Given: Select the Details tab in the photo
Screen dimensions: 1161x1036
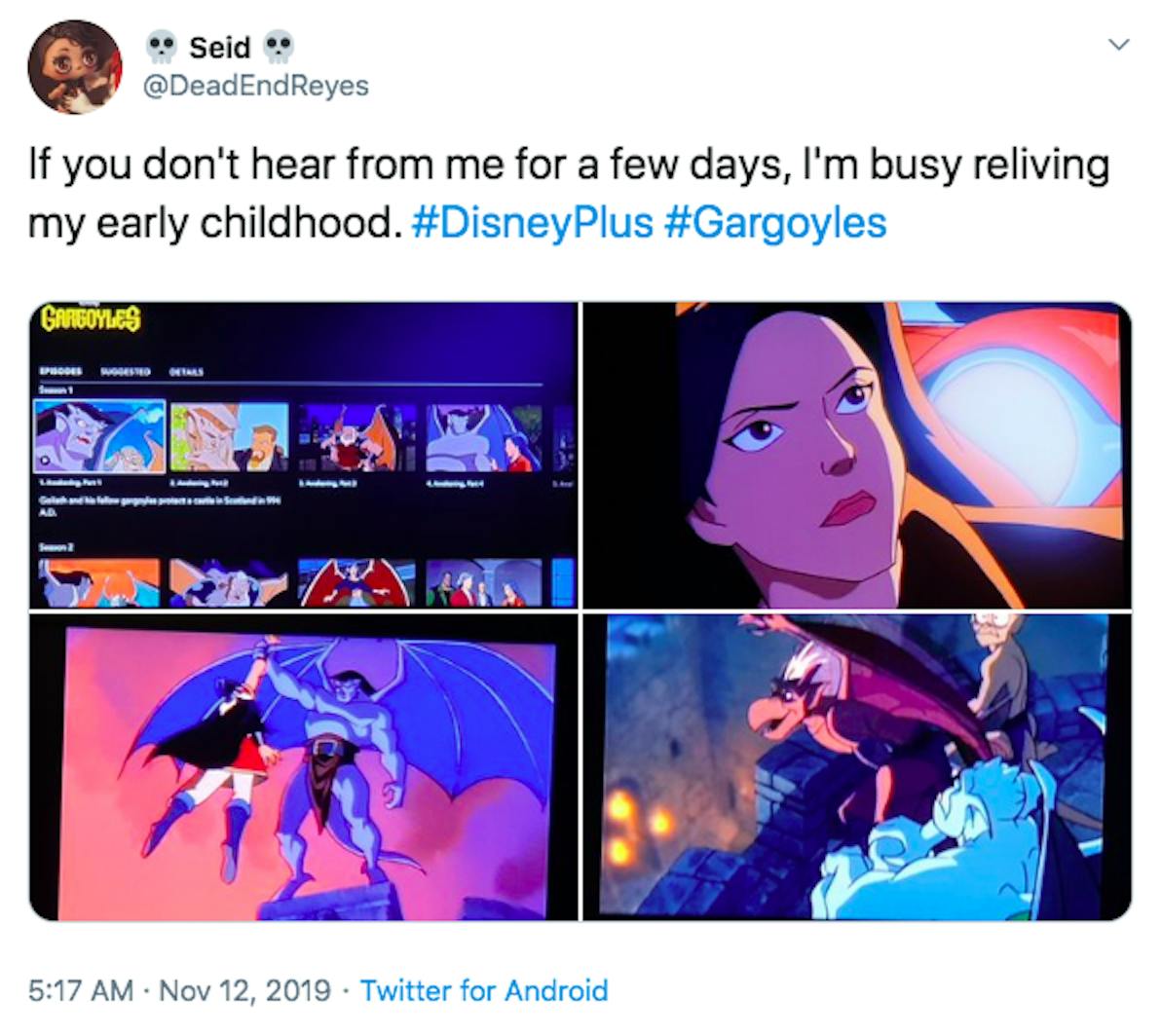Looking at the screenshot, I should coord(187,372).
